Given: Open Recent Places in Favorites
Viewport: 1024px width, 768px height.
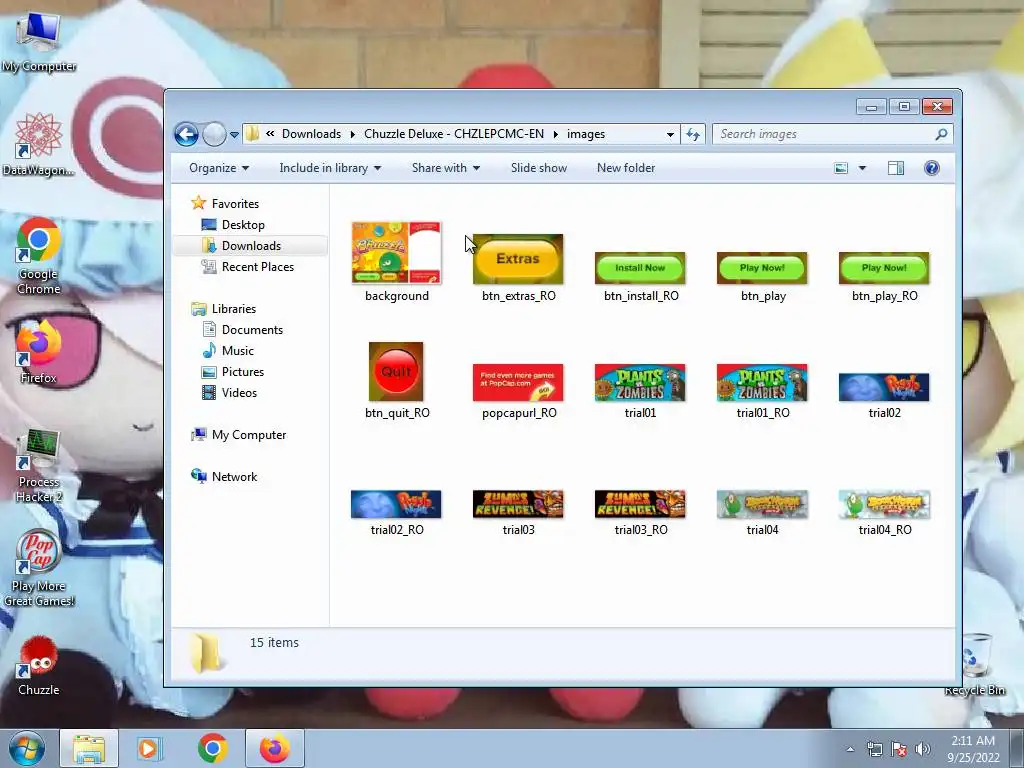Looking at the screenshot, I should point(257,266).
